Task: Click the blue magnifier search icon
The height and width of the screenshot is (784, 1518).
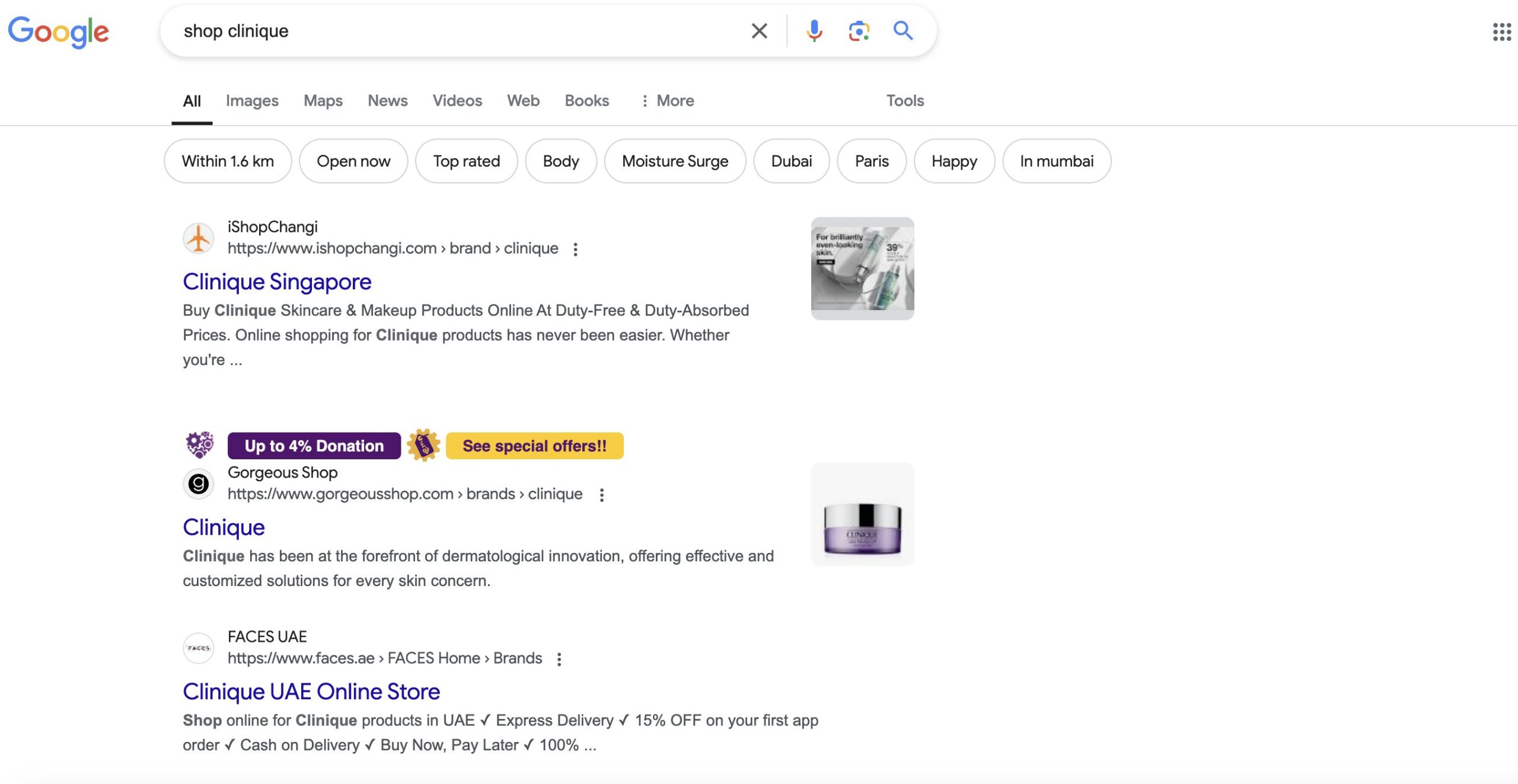Action: point(902,31)
